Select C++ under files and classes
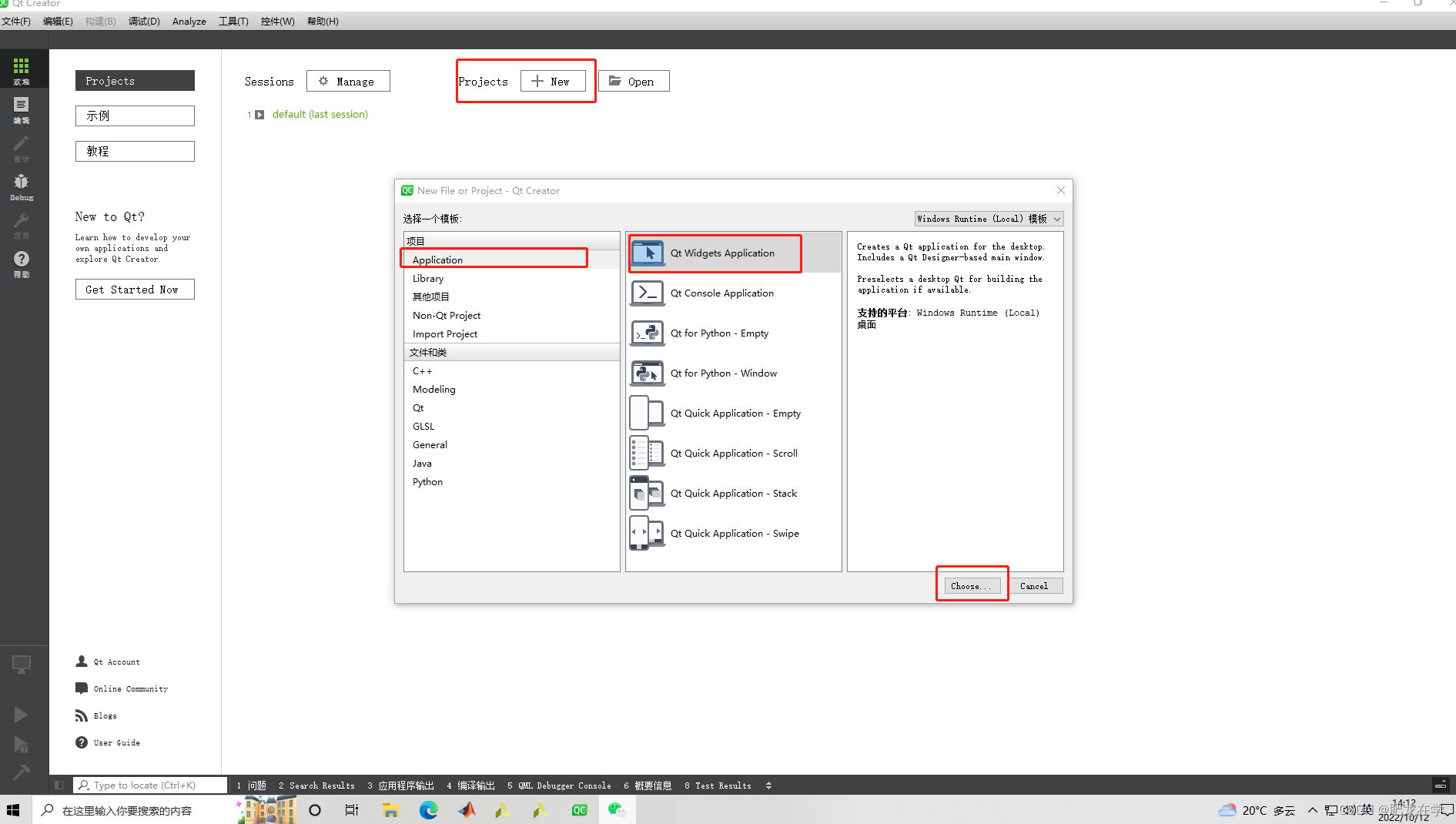The height and width of the screenshot is (824, 1456). (x=511, y=370)
